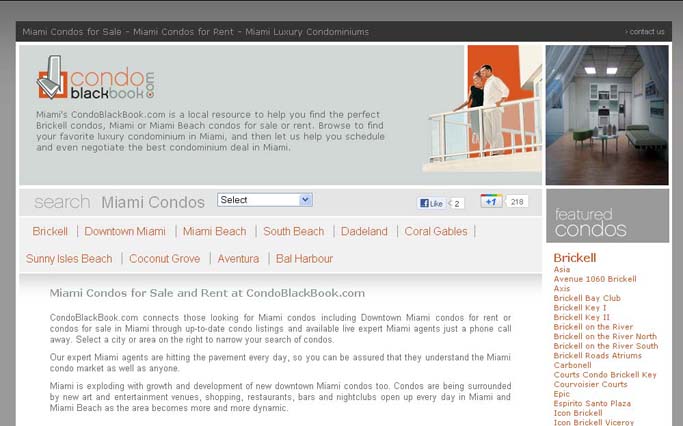Open Sunny Isles Beach condos
Image resolution: width=683 pixels, height=426 pixels.
point(69,259)
